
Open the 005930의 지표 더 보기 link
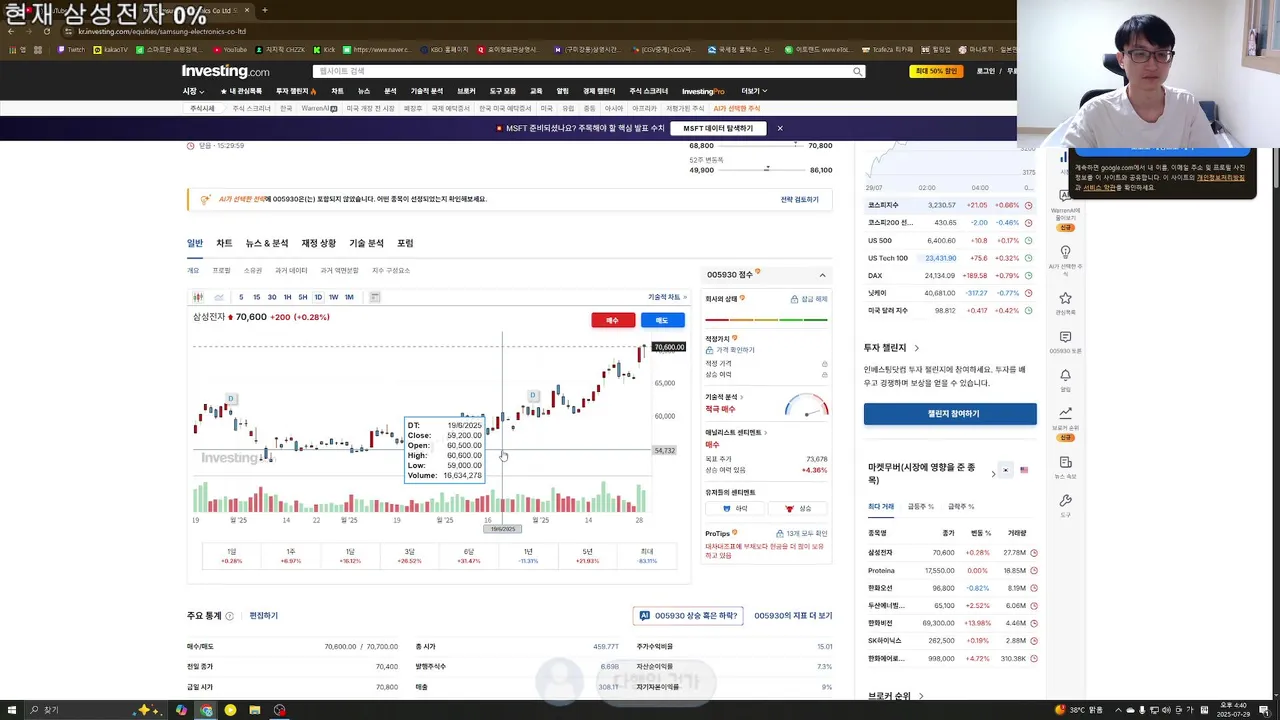[793, 616]
